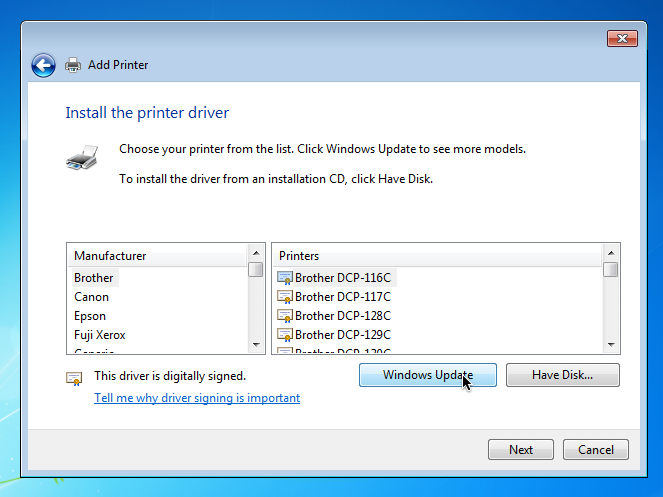Click Manufacturer list scroll up arrow
663x497 pixels.
click(256, 253)
